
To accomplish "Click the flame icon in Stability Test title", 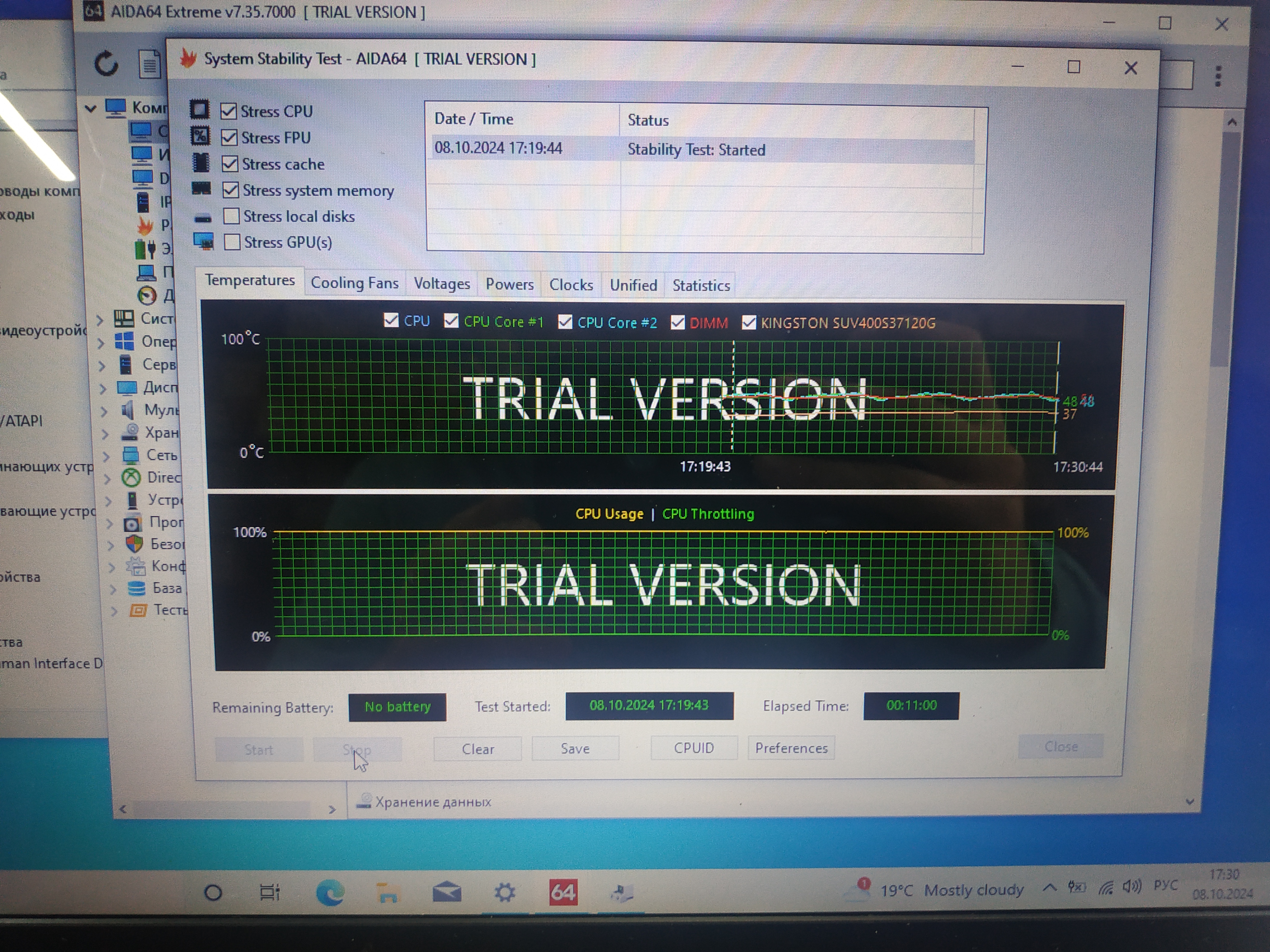I will pos(188,58).
